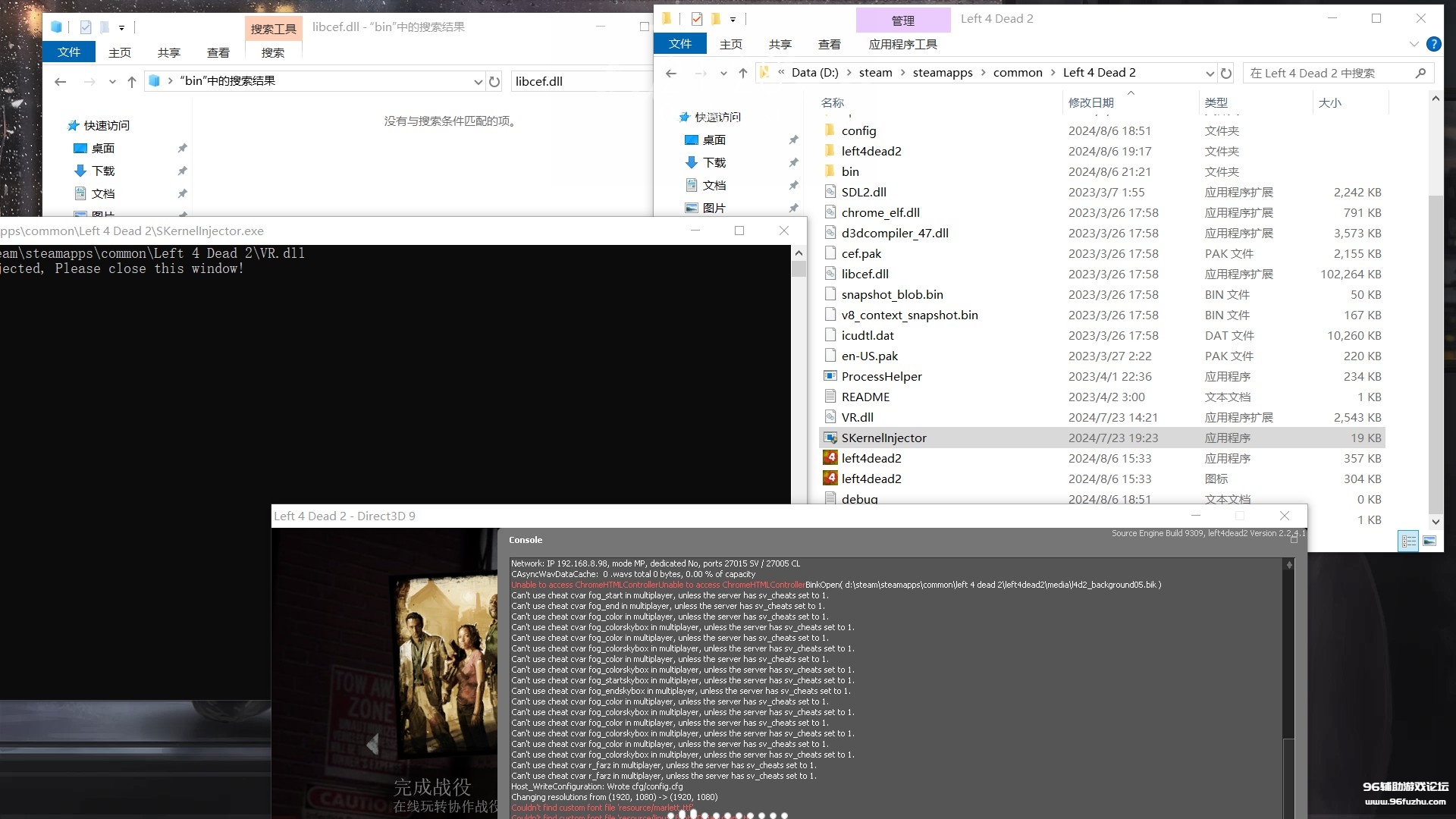Select README text document icon
Viewport: 1456px width, 819px height.
pos(830,397)
